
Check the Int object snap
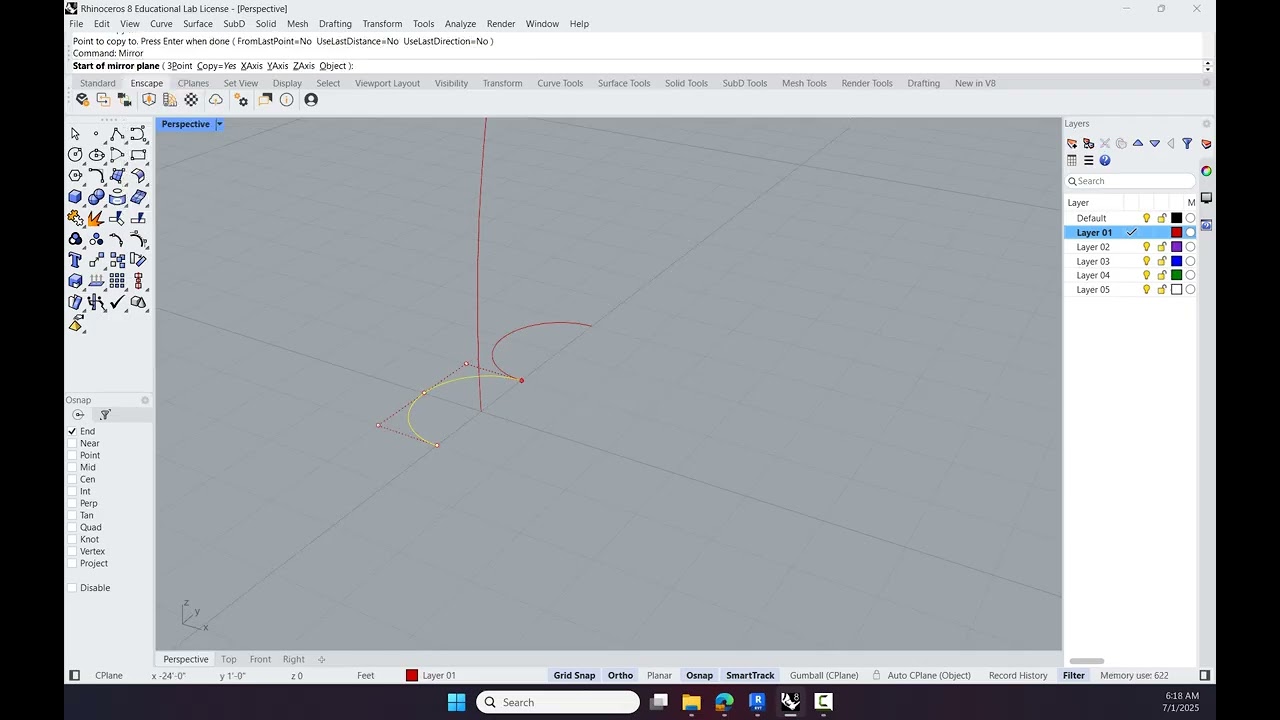pyautogui.click(x=72, y=491)
